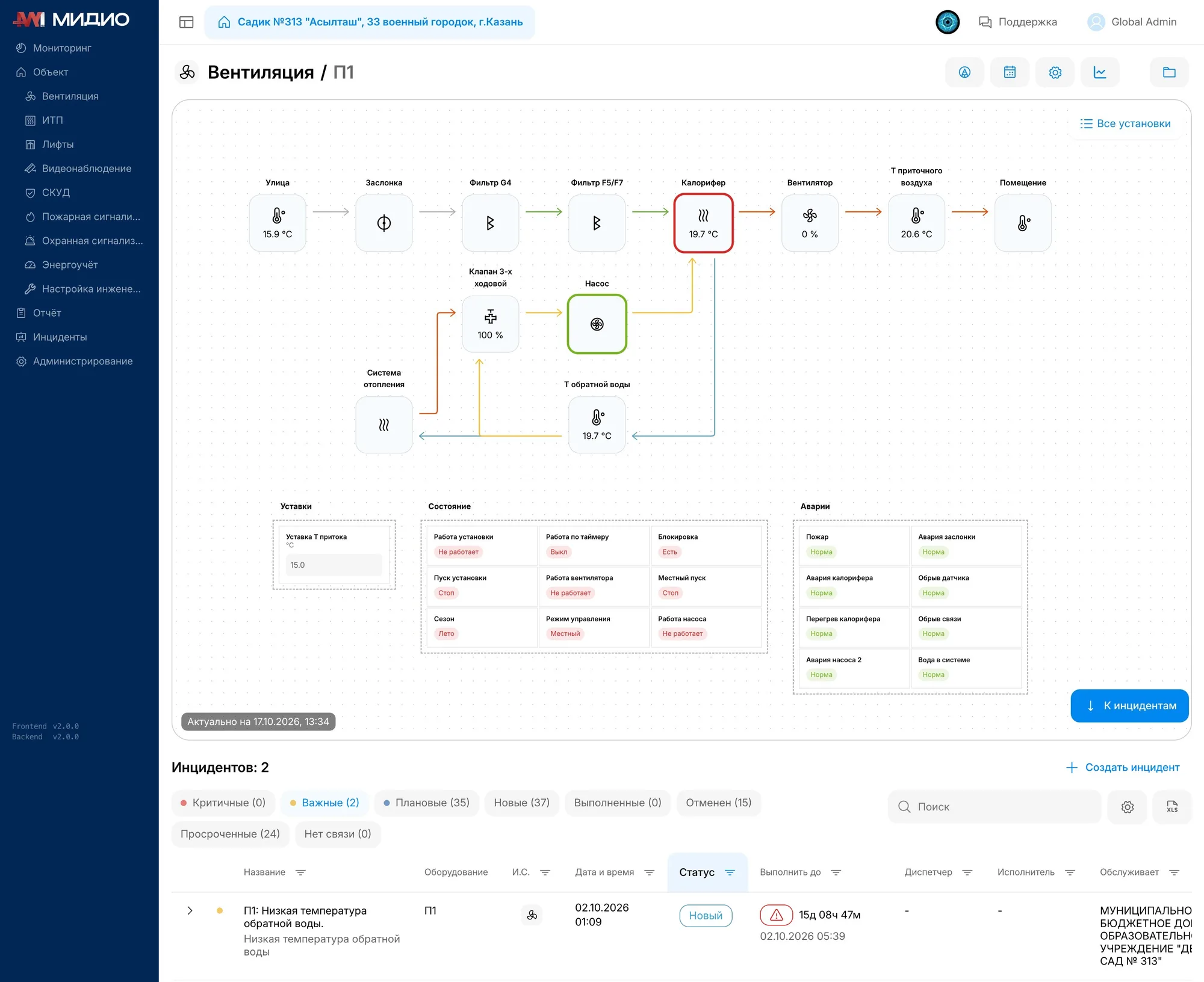Click the round eye avatar icon
This screenshot has height=982, width=1204.
tap(947, 22)
